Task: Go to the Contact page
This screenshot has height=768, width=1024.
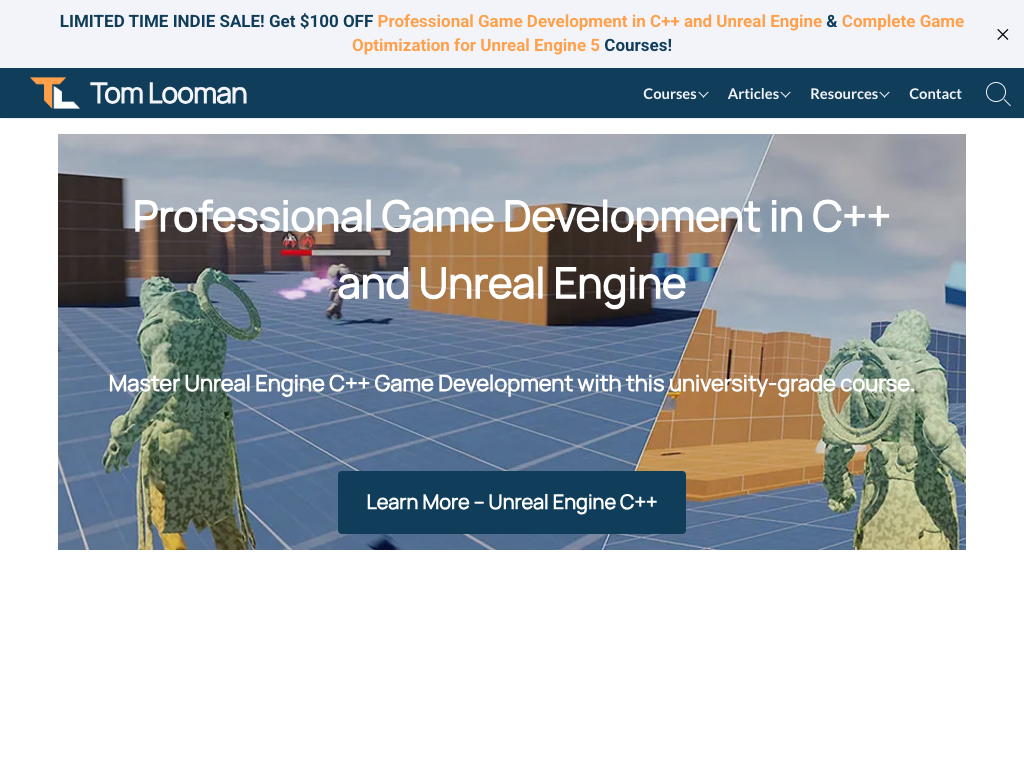Action: pyautogui.click(x=935, y=94)
